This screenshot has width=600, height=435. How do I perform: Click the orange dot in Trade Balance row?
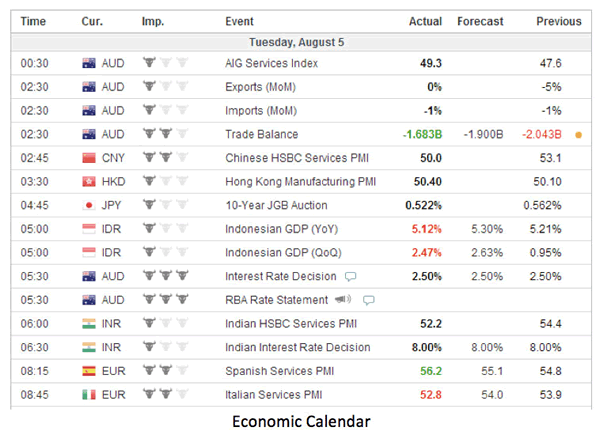point(578,135)
